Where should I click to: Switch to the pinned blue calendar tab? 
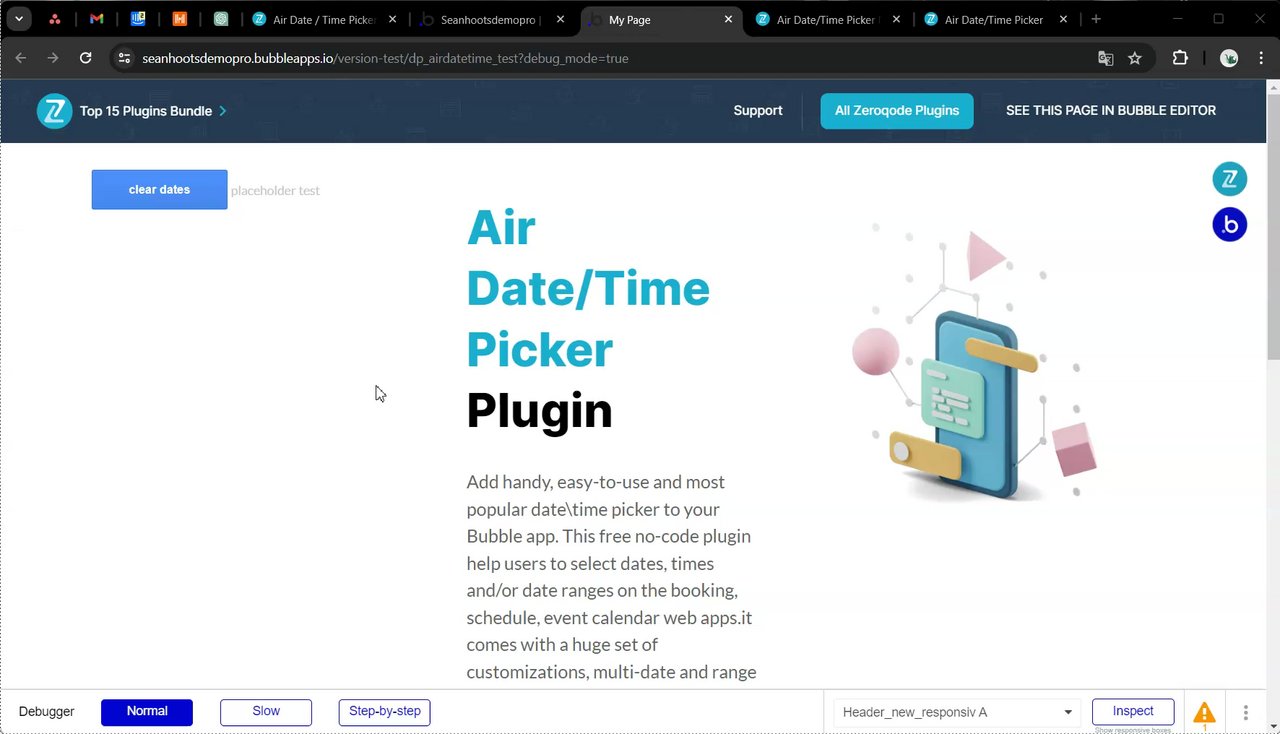(x=138, y=19)
